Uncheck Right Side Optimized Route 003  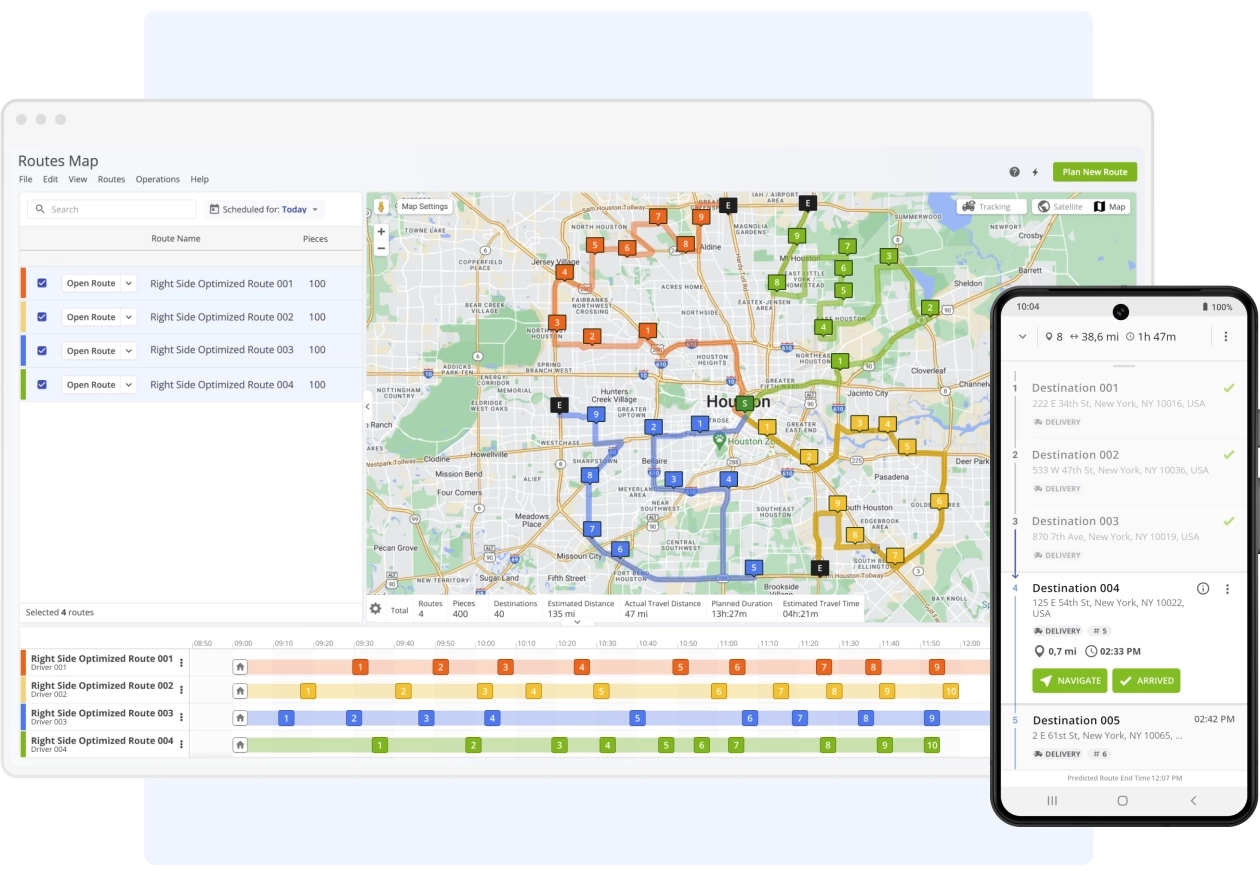42,351
